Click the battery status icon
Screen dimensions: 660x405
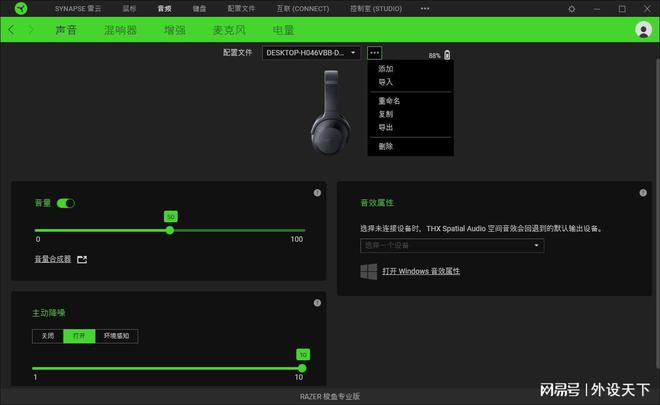(447, 55)
